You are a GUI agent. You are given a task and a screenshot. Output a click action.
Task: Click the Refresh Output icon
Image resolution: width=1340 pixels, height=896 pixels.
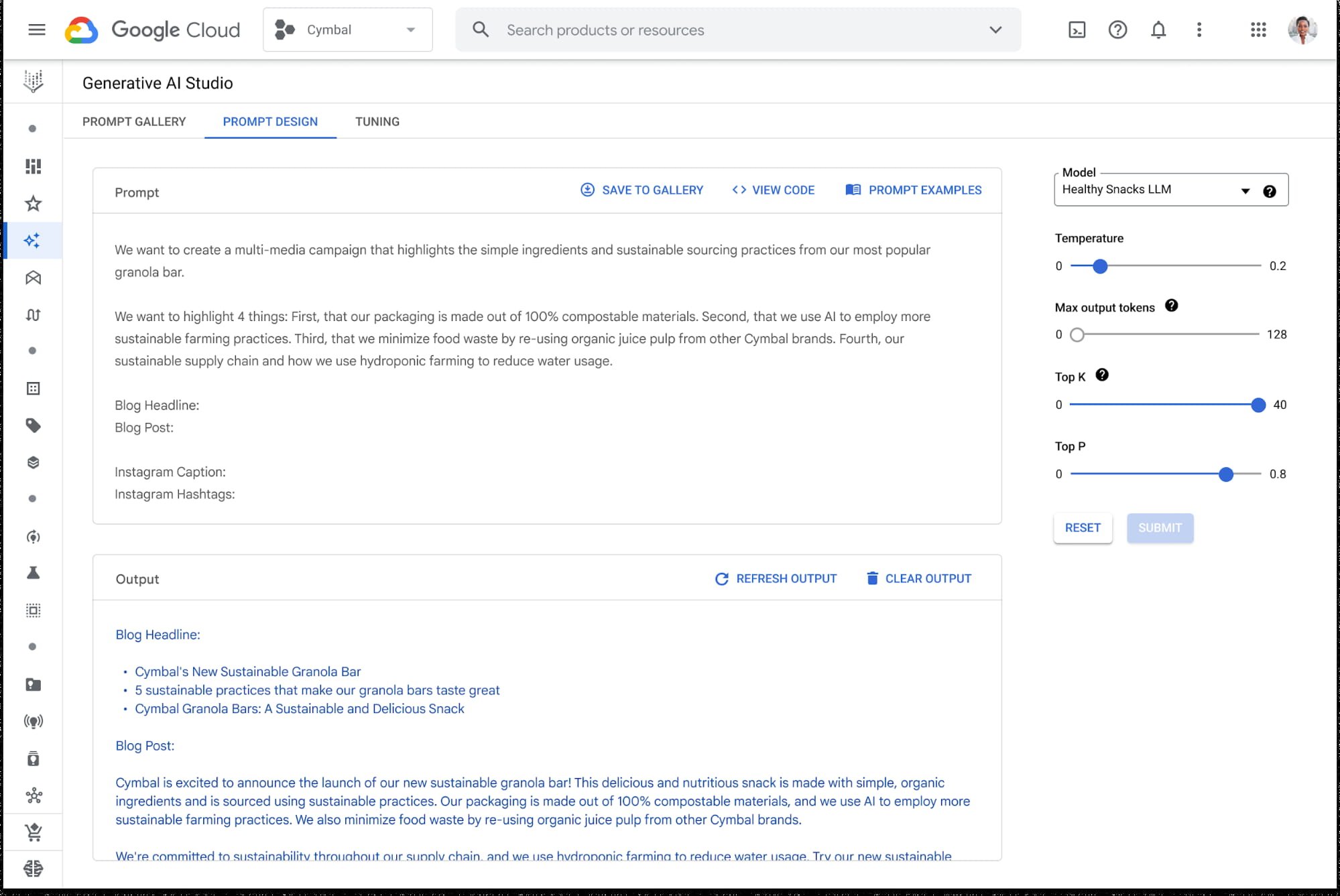tap(721, 578)
